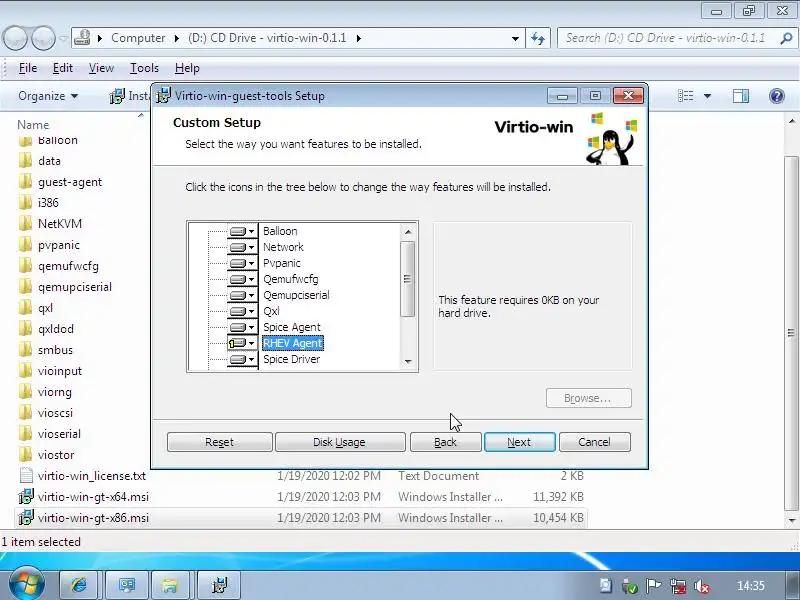Open the Tools menu in Explorer

tap(144, 68)
